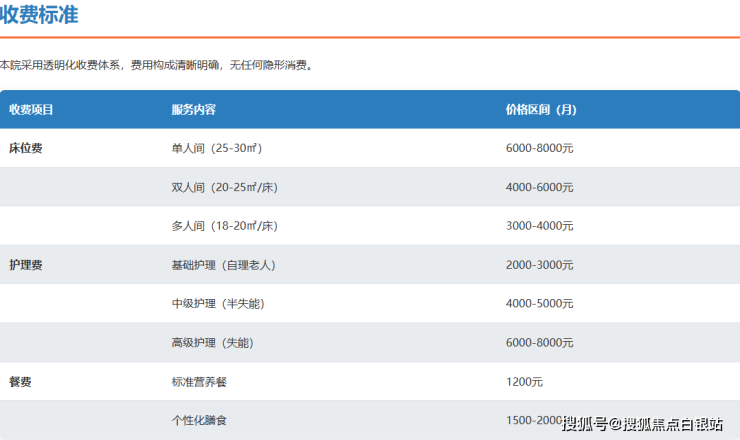
Task: Click the 单人间（25-30㎡） service cell
Action: tap(217, 148)
